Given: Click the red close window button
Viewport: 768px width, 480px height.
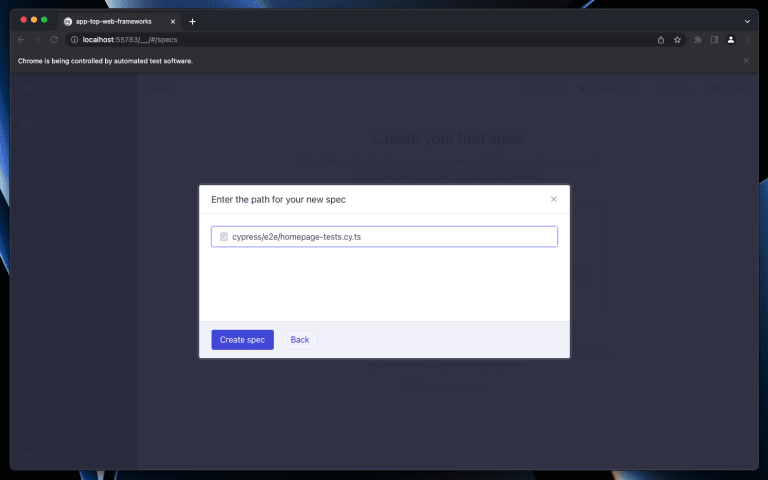Looking at the screenshot, I should [24, 20].
